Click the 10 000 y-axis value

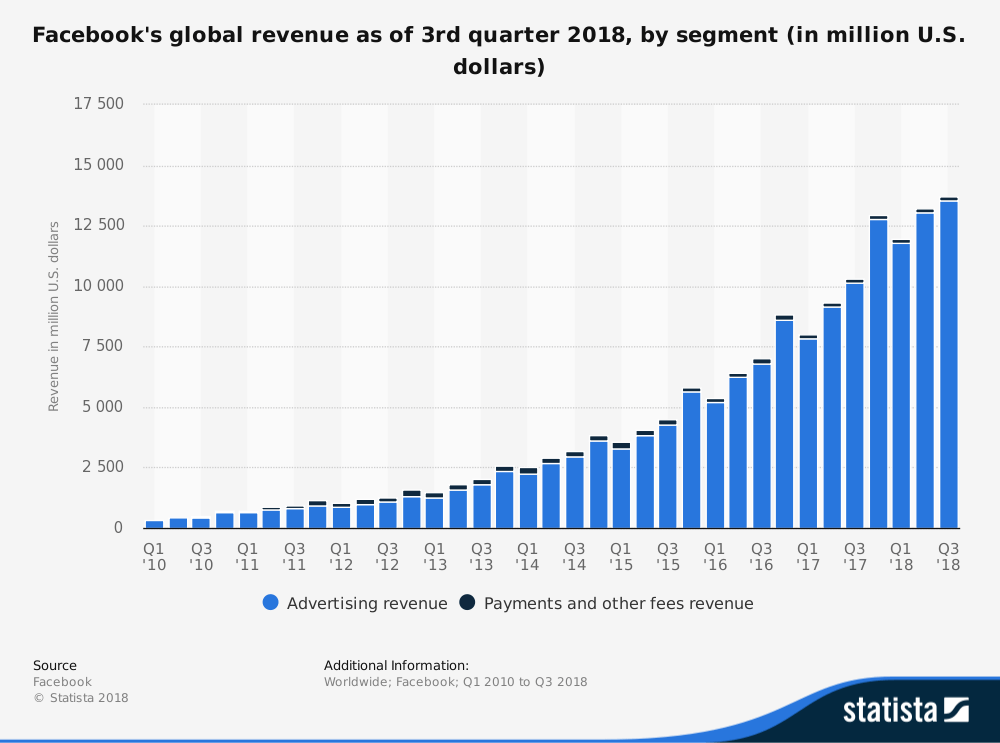point(98,286)
